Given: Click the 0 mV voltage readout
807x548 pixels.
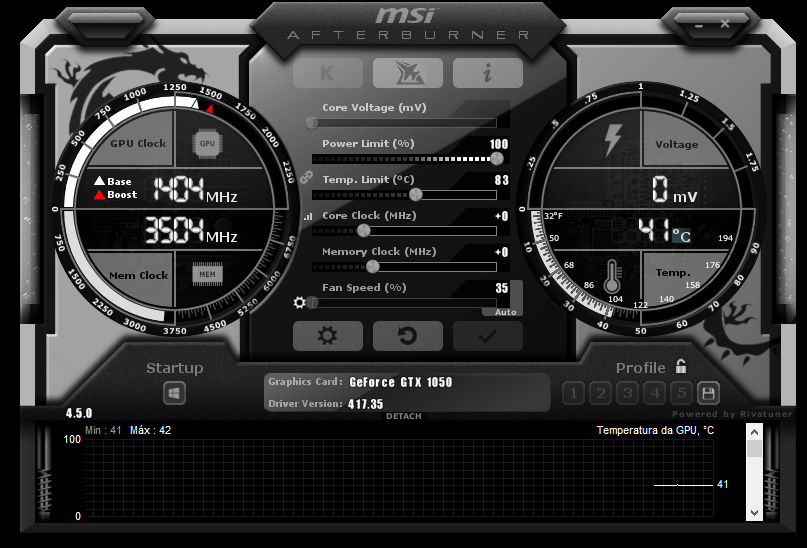Looking at the screenshot, I should (675, 189).
